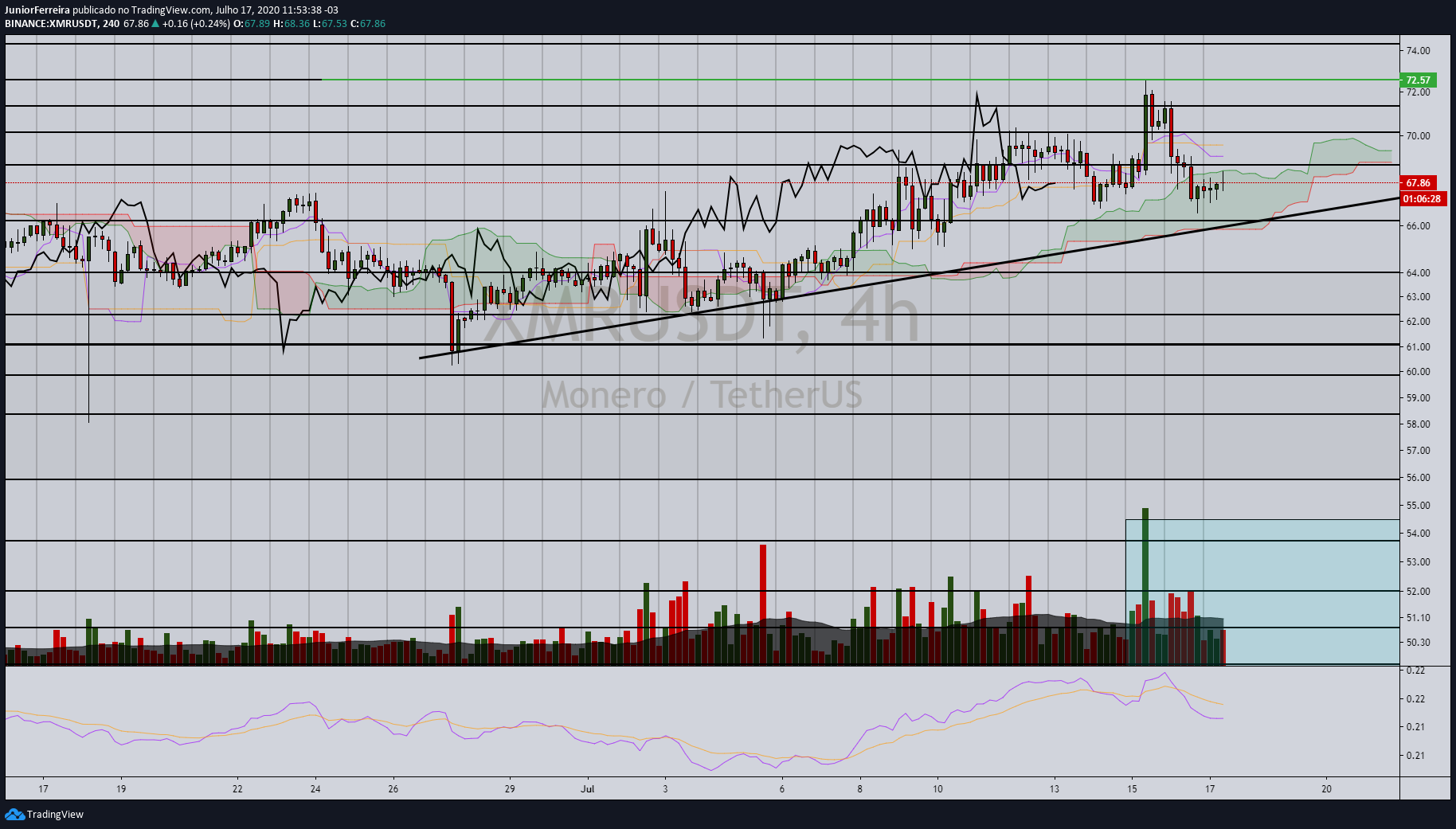
Task: Click the 13 date label on time axis
Action: click(x=1055, y=788)
